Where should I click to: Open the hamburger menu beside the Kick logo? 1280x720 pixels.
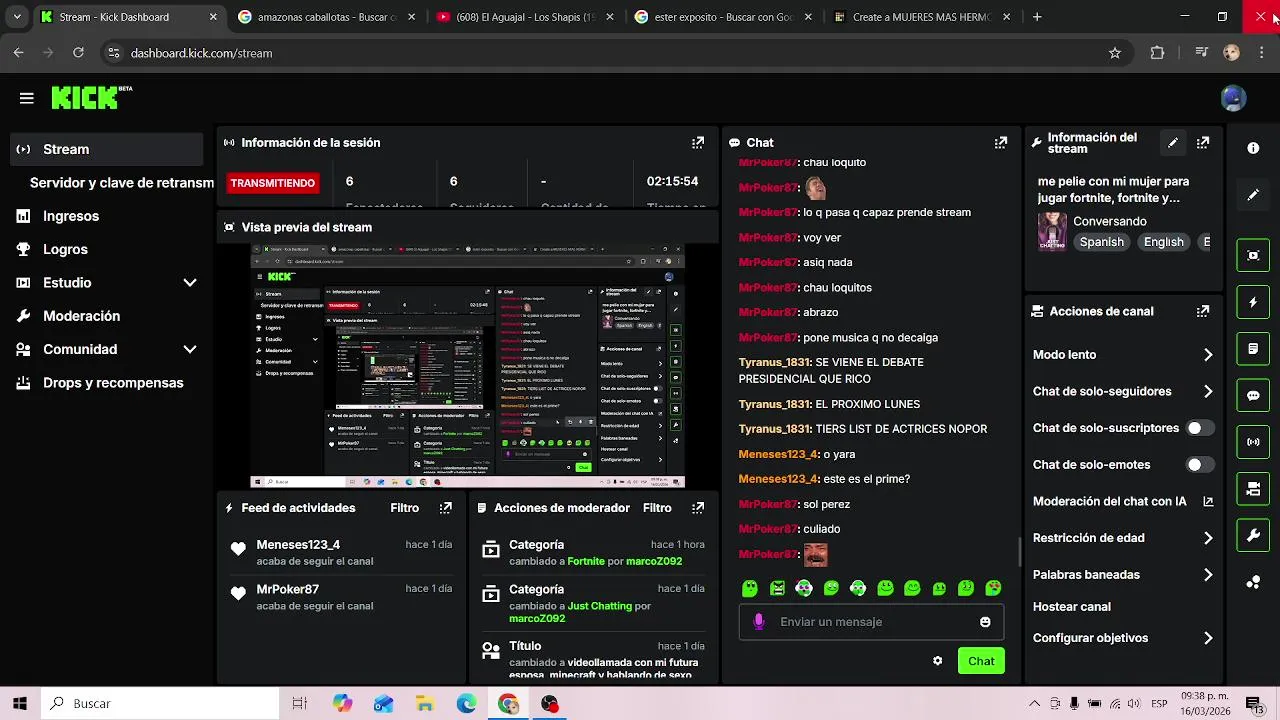click(x=27, y=98)
